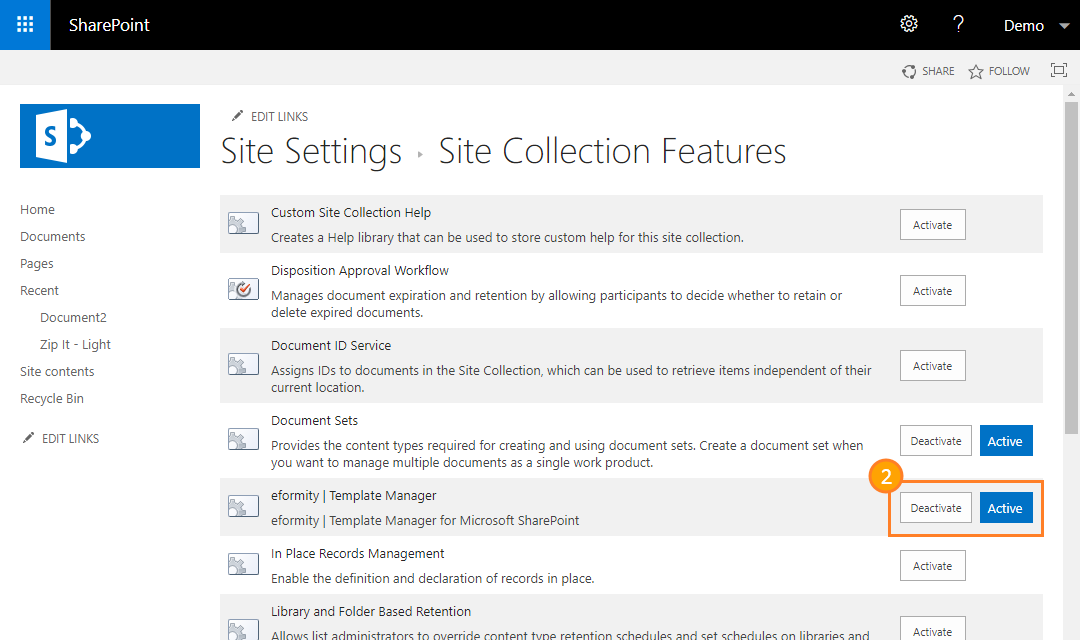This screenshot has width=1080, height=640.
Task: Click Custom Site Collection Help feature icon
Action: coord(243,223)
